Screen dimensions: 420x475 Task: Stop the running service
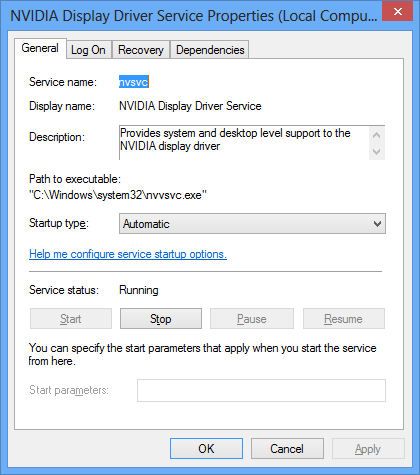[x=161, y=319]
